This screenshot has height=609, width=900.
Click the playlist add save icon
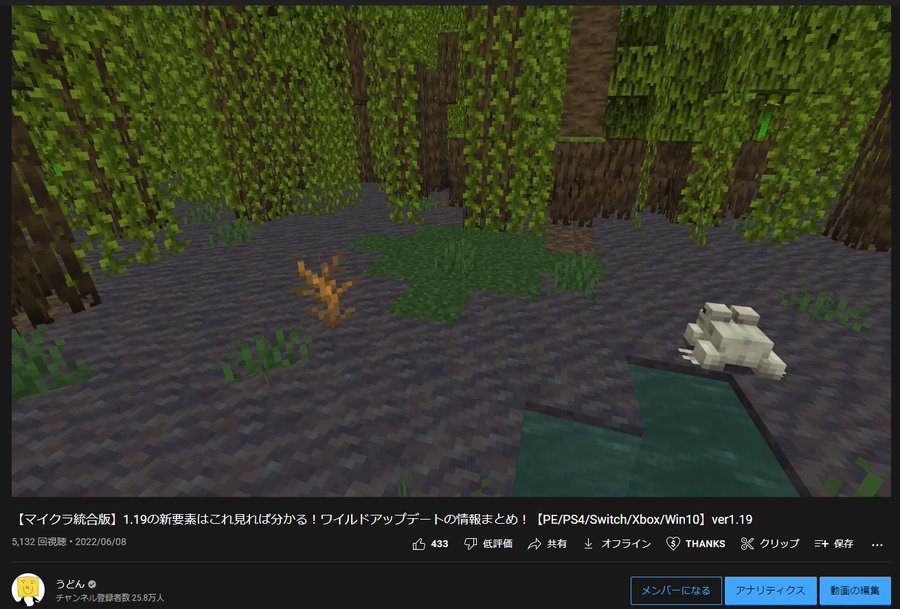click(821, 544)
